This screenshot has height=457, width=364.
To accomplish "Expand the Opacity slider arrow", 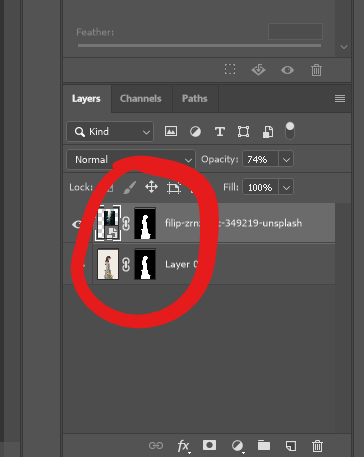I will (286, 159).
